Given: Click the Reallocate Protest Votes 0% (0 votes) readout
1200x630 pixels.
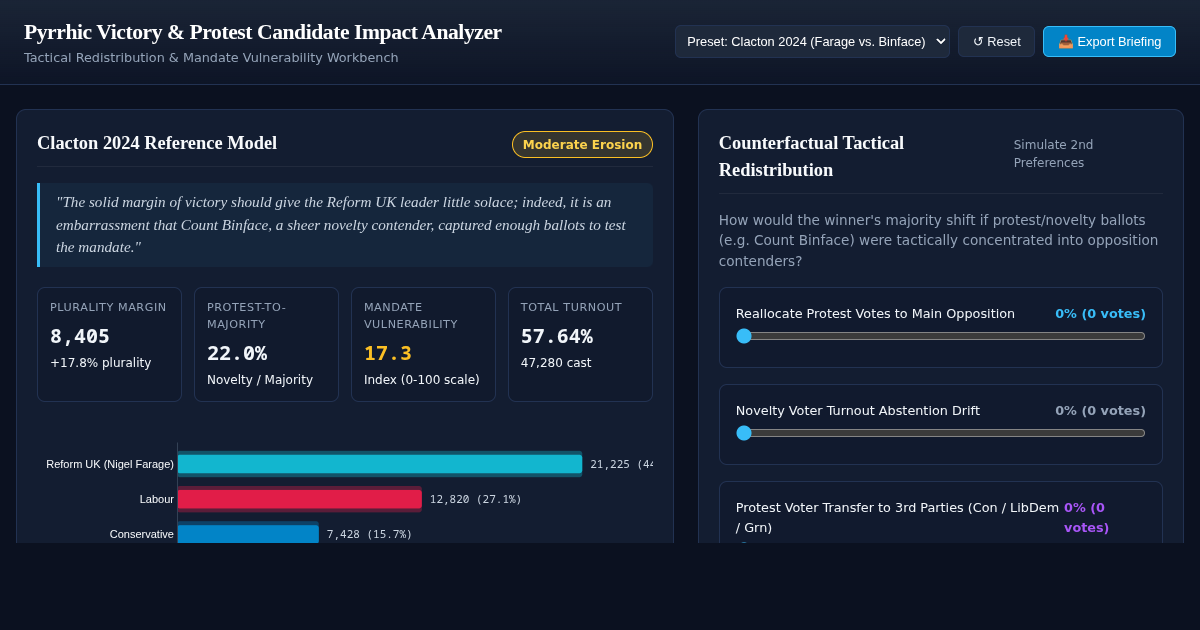Looking at the screenshot, I should tap(1100, 313).
